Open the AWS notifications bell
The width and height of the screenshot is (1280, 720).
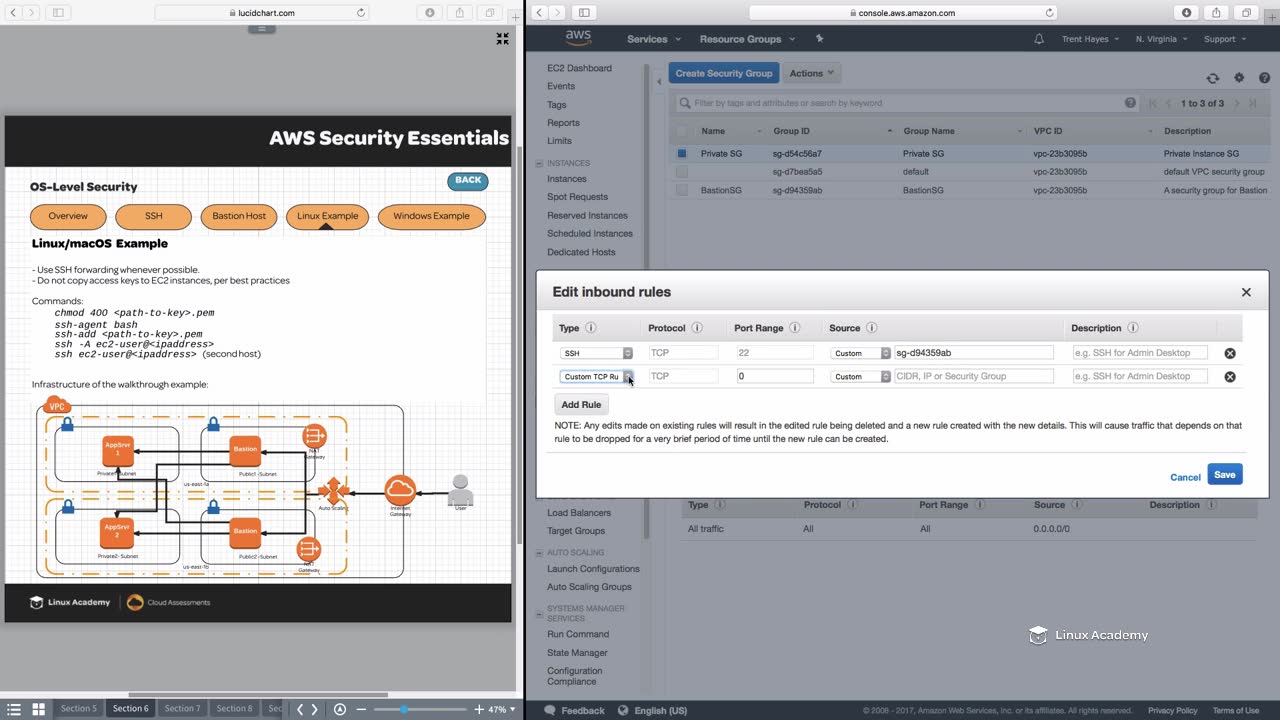1039,39
